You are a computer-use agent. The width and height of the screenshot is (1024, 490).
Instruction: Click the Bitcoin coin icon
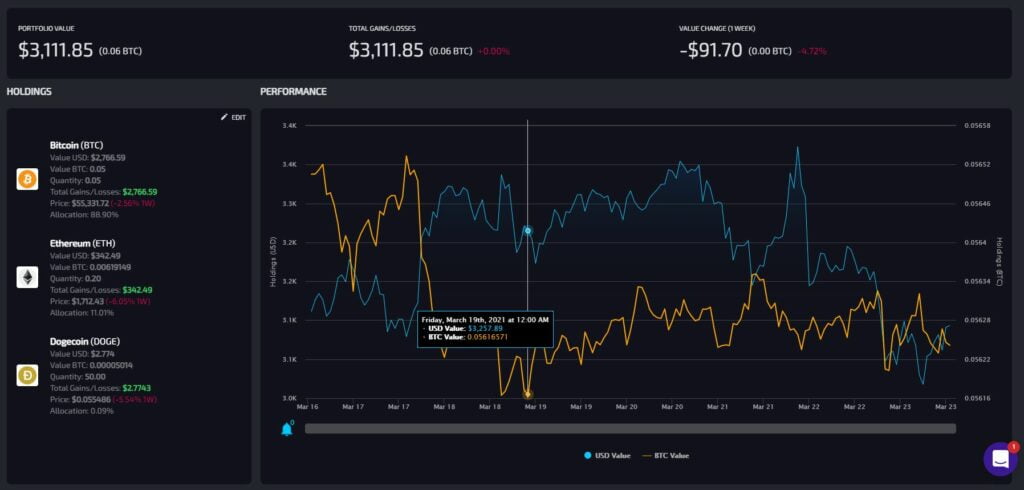pyautogui.click(x=27, y=179)
